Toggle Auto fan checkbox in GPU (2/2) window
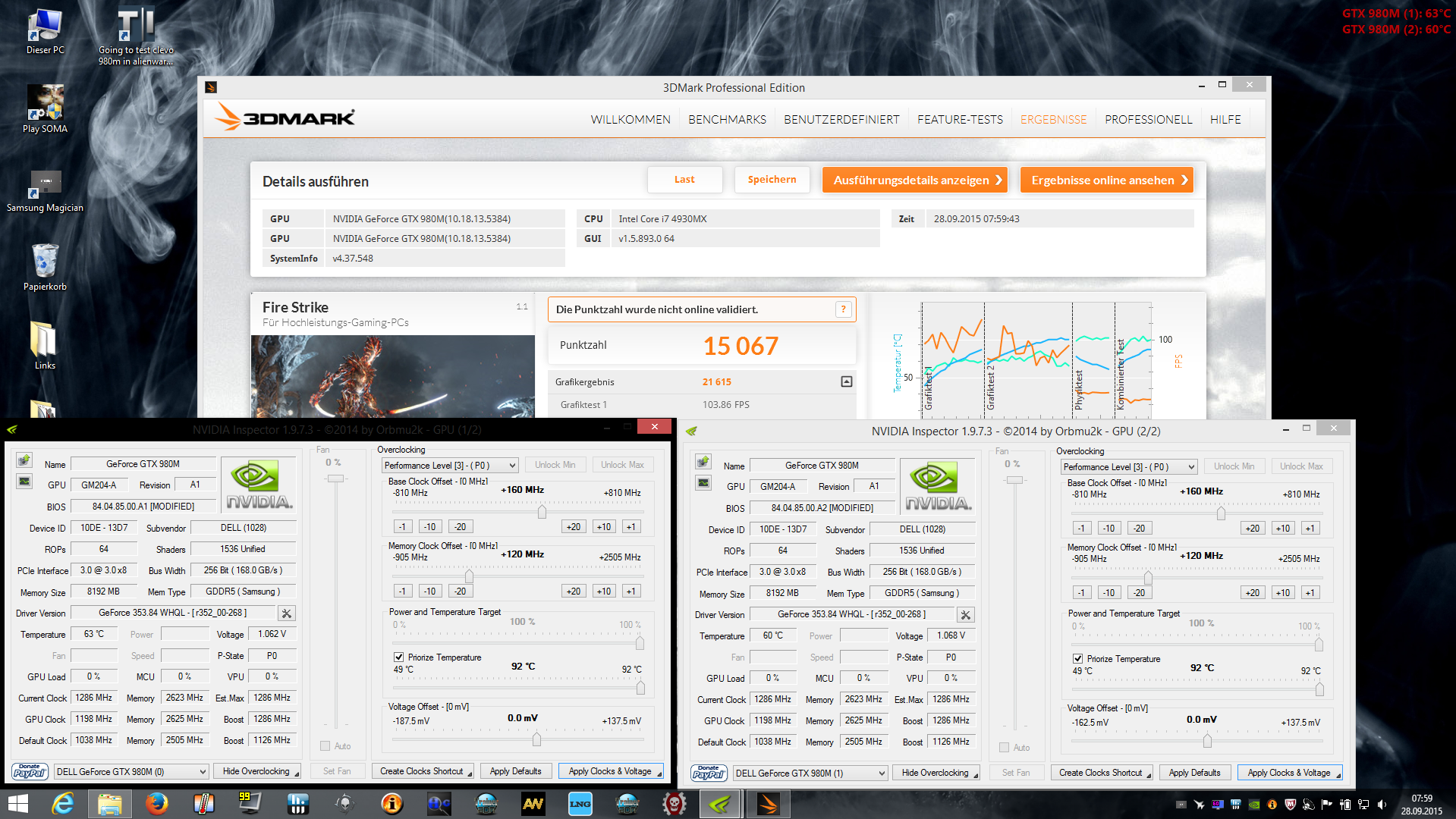 point(1004,747)
